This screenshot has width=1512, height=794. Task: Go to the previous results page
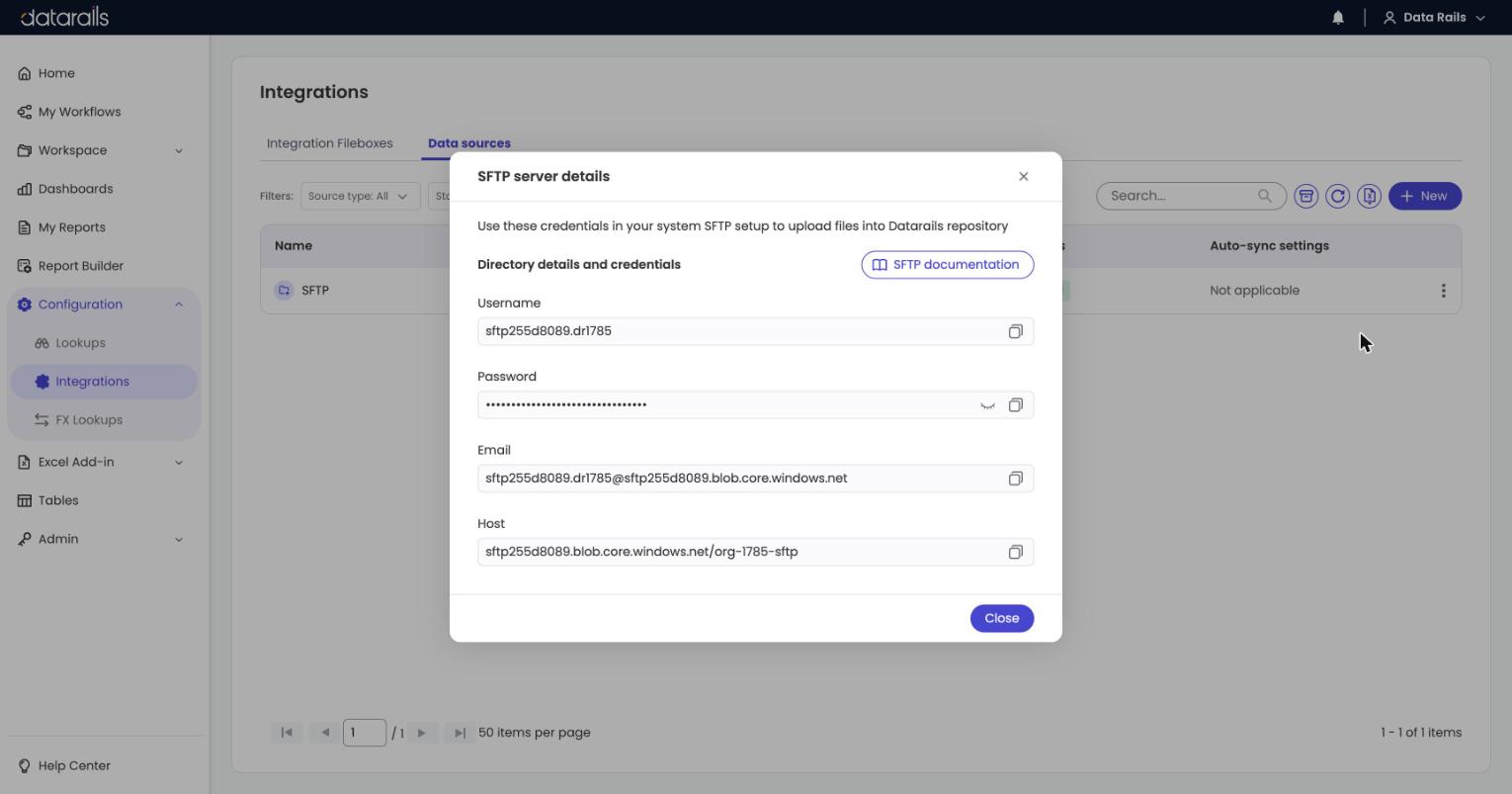[x=325, y=733]
